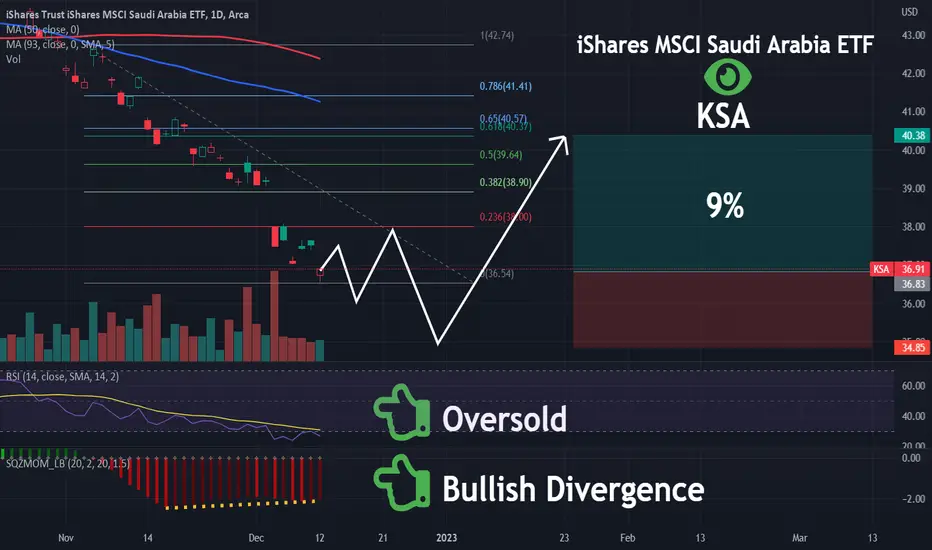This screenshot has width=932, height=550.
Task: Click the pointing hand icon beside Oversold
Action: 402,413
